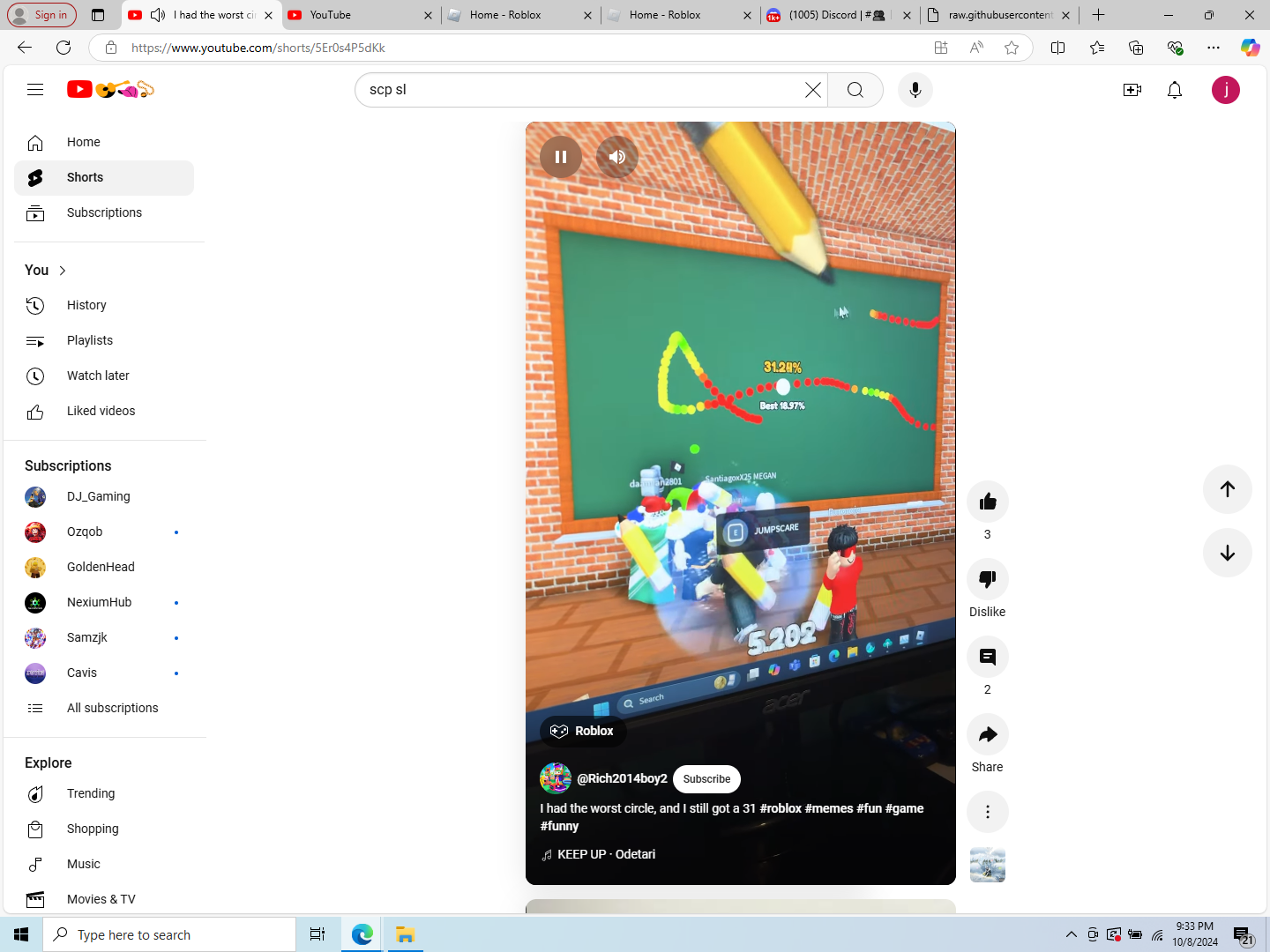Pause the playing Short

561,157
